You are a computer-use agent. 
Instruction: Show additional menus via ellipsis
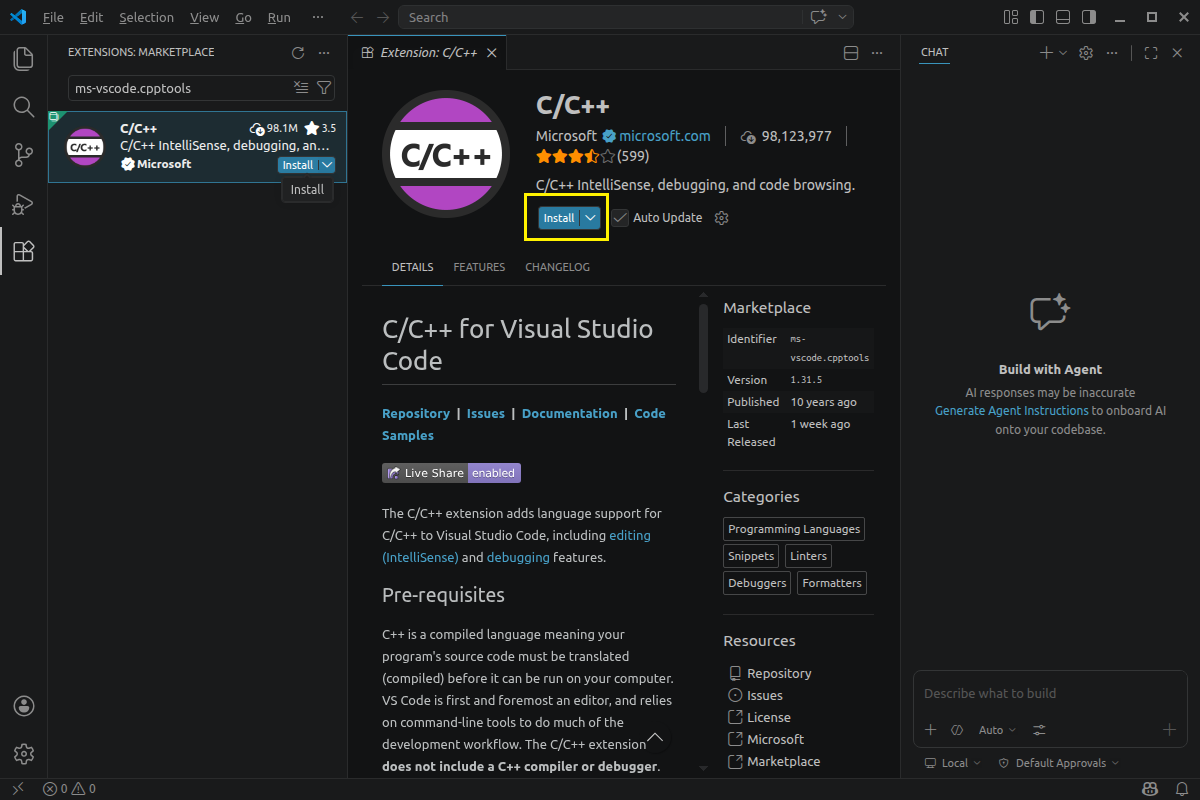click(x=318, y=17)
